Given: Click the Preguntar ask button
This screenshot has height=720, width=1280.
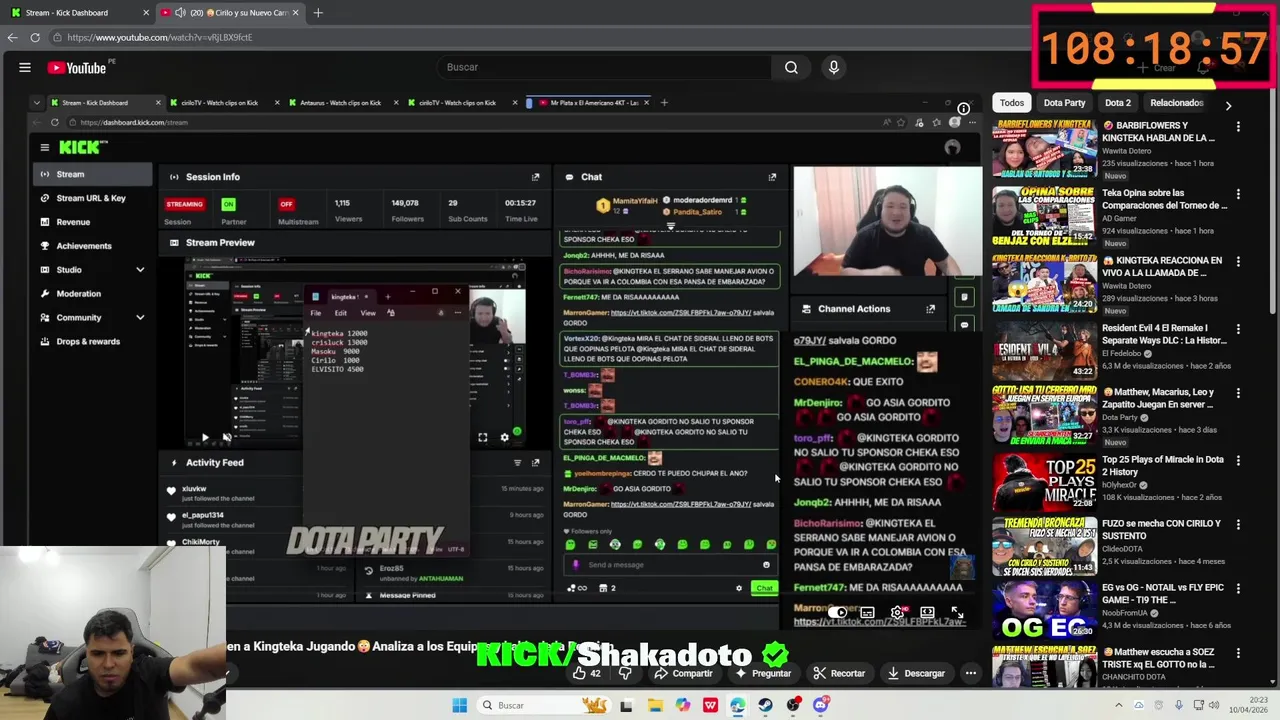Looking at the screenshot, I should click(x=762, y=673).
